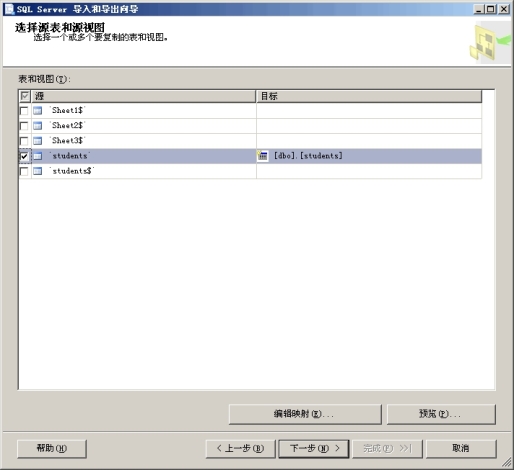The height and width of the screenshot is (470, 514).
Task: Click the students source table icon
Action: click(x=38, y=156)
